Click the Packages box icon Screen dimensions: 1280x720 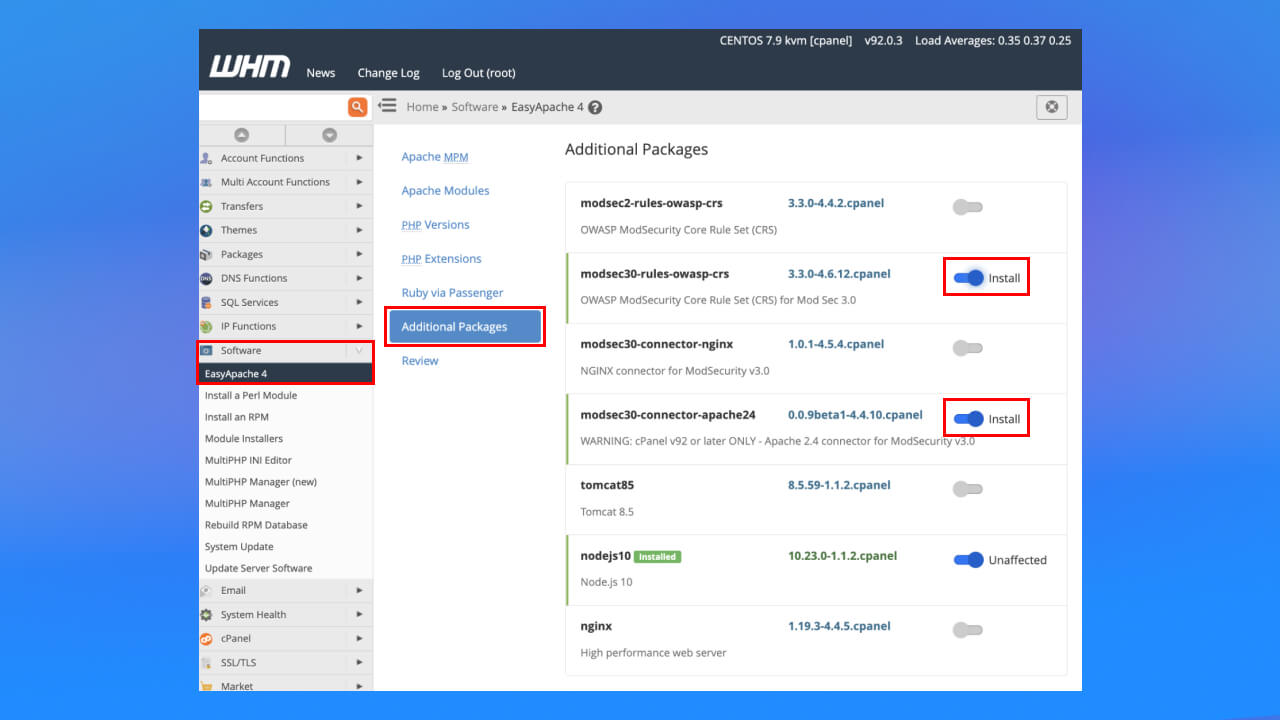(x=206, y=254)
